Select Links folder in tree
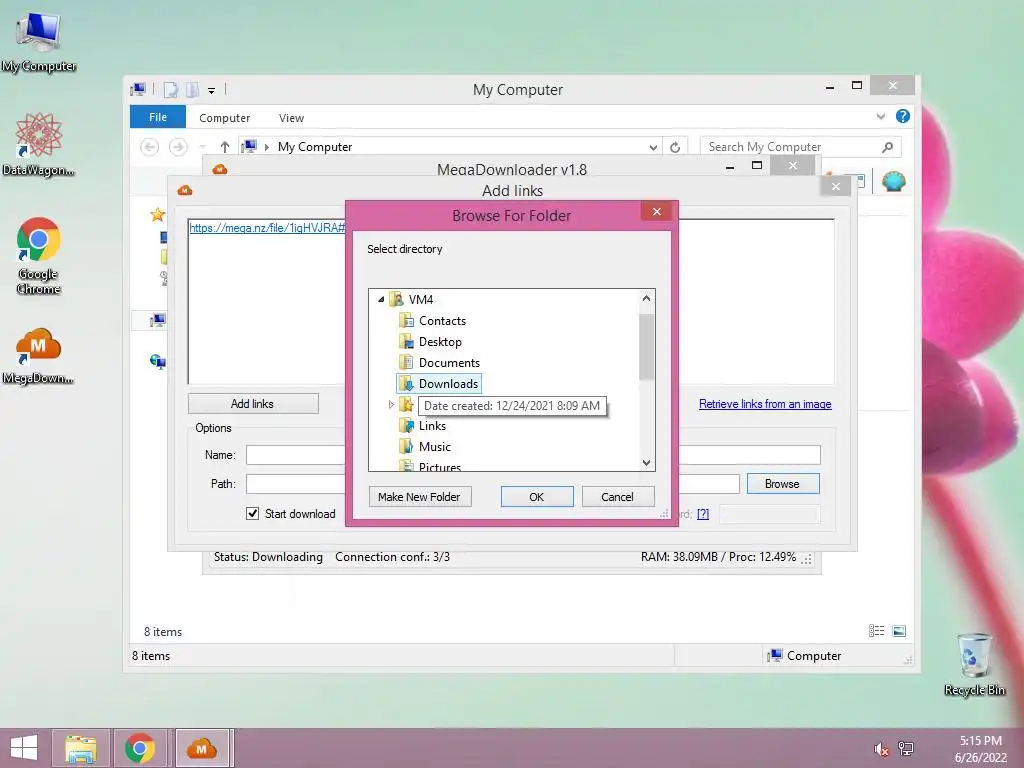This screenshot has height=768, width=1024. coord(432,426)
